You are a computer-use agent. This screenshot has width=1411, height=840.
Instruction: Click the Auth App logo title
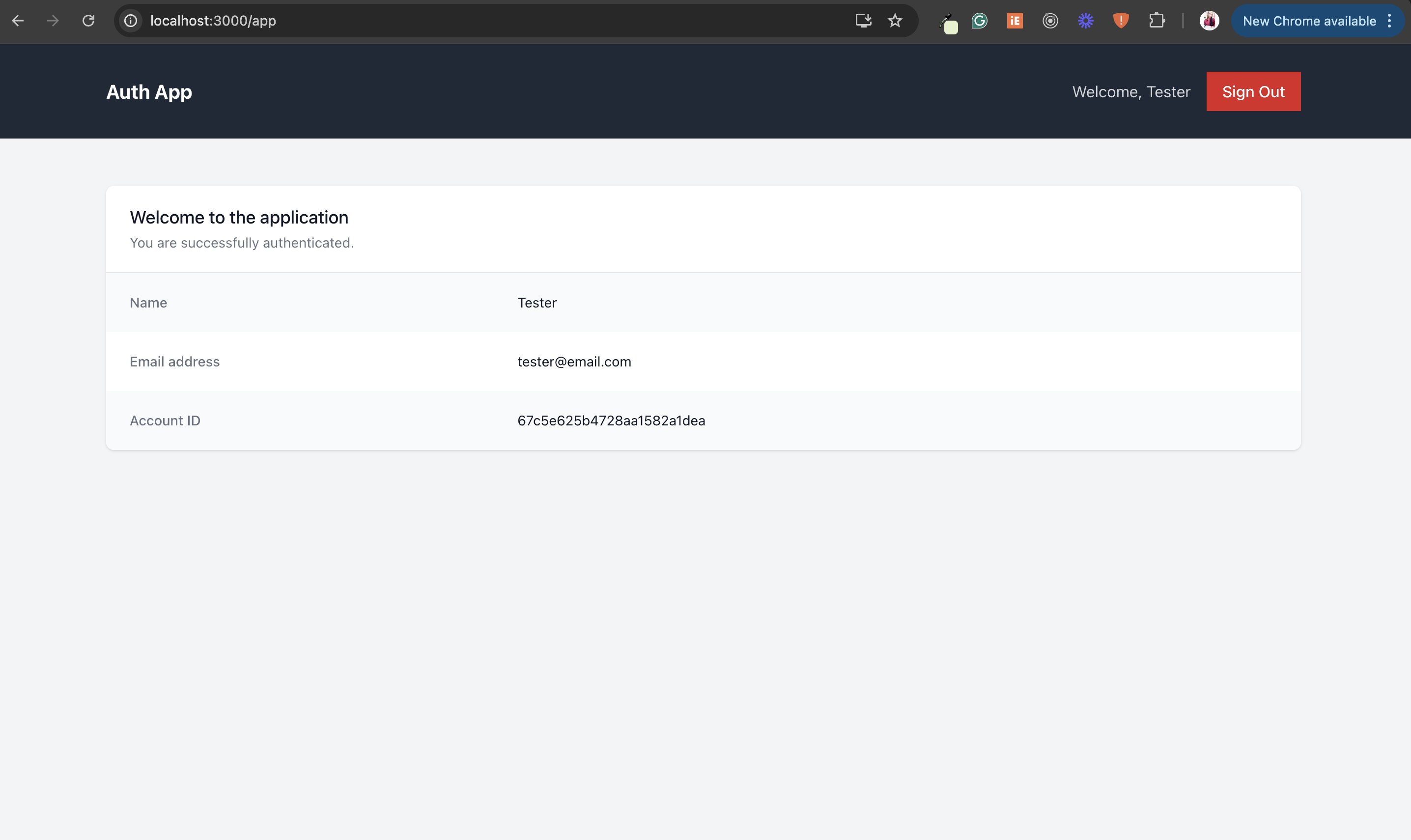pos(149,92)
